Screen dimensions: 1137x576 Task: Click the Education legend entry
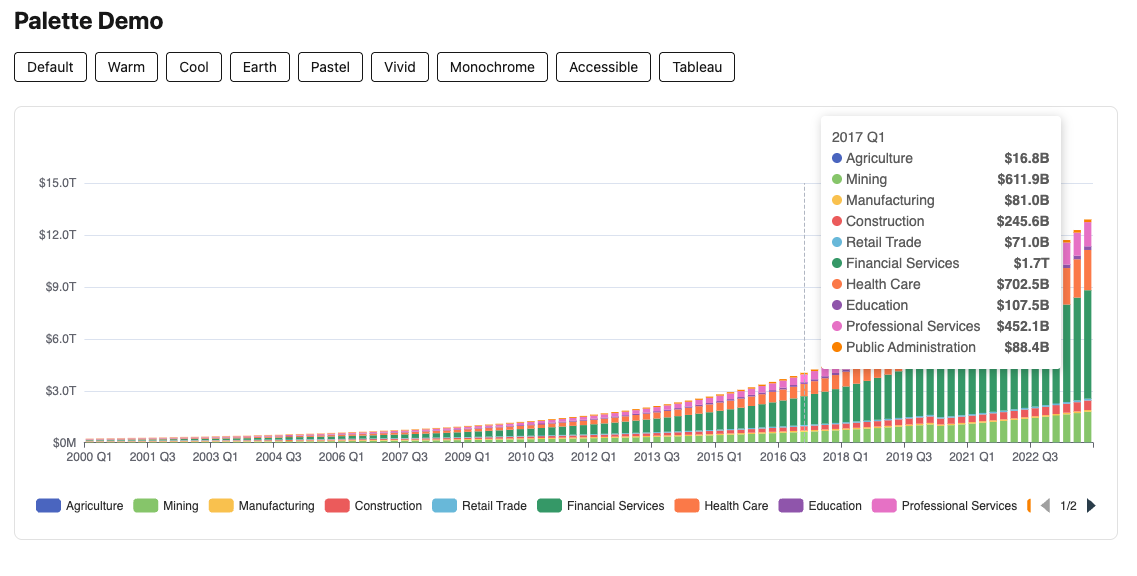[820, 506]
